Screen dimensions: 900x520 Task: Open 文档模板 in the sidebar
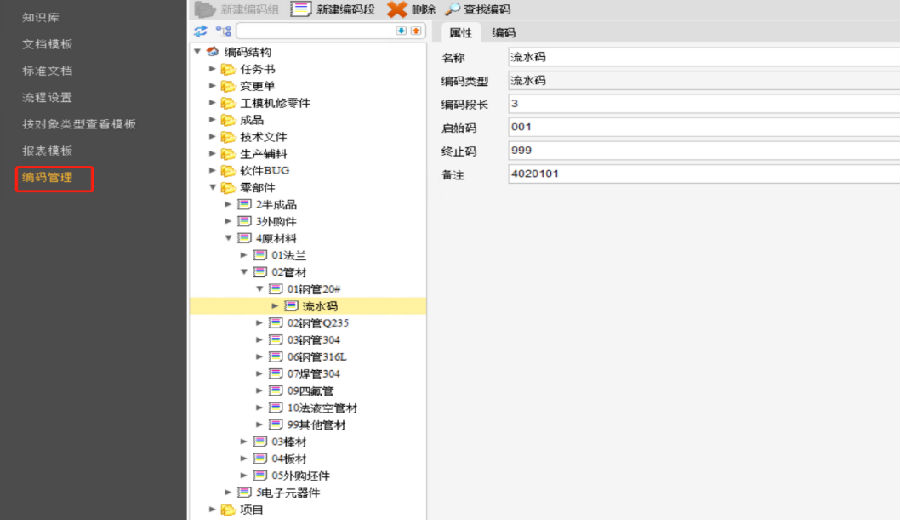pos(47,44)
